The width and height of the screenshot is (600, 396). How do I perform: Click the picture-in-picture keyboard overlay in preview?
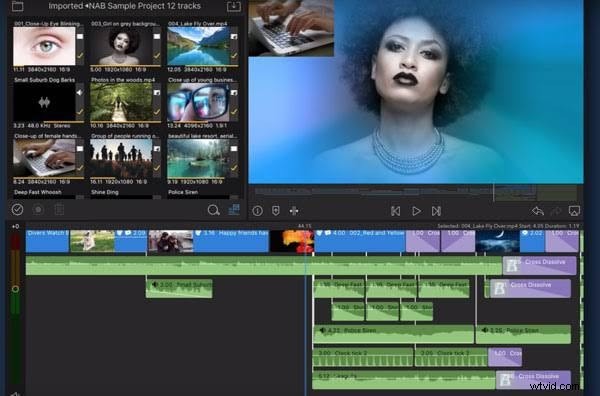[x=291, y=28]
